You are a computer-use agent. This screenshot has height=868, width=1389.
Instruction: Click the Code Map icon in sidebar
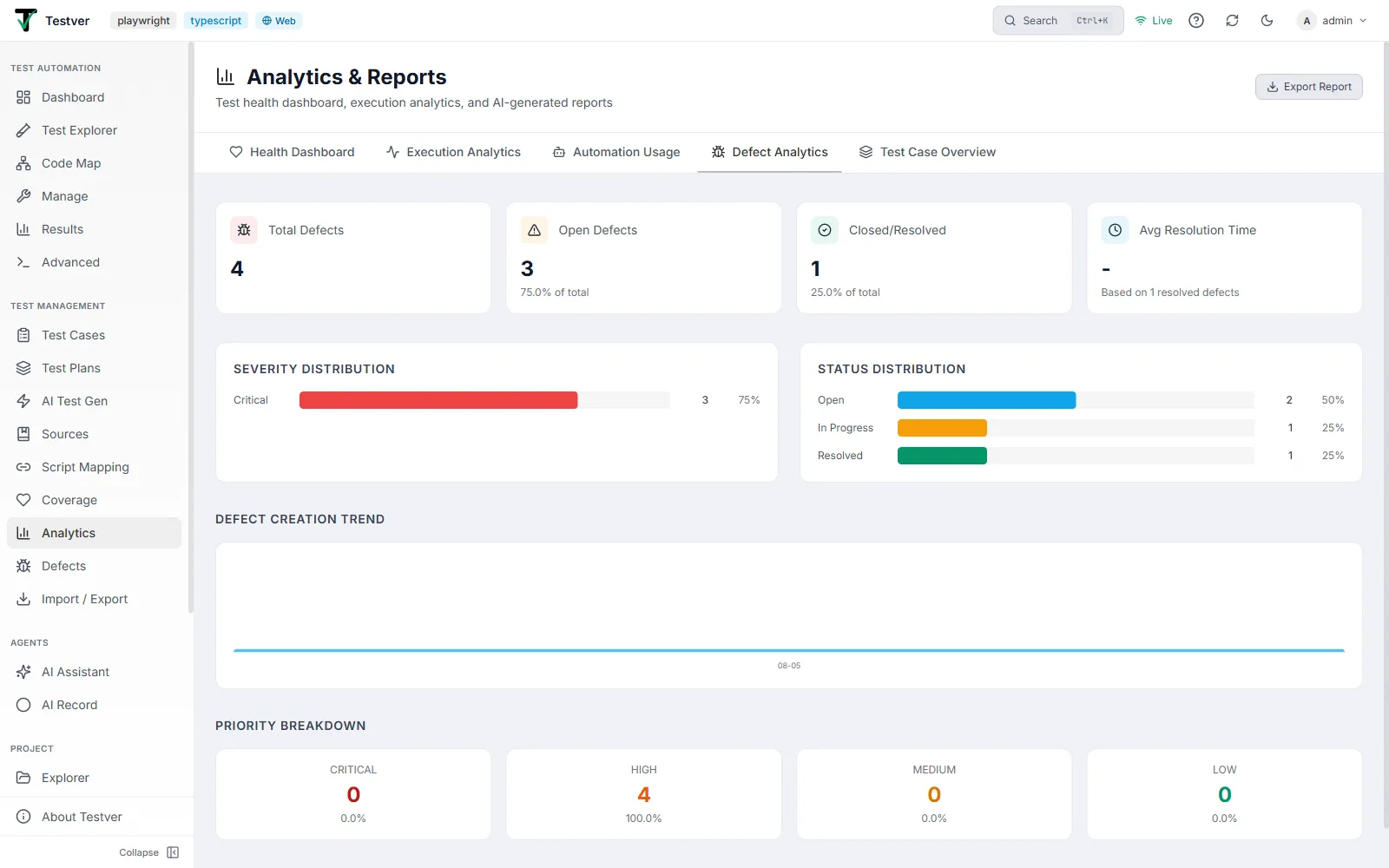tap(23, 163)
